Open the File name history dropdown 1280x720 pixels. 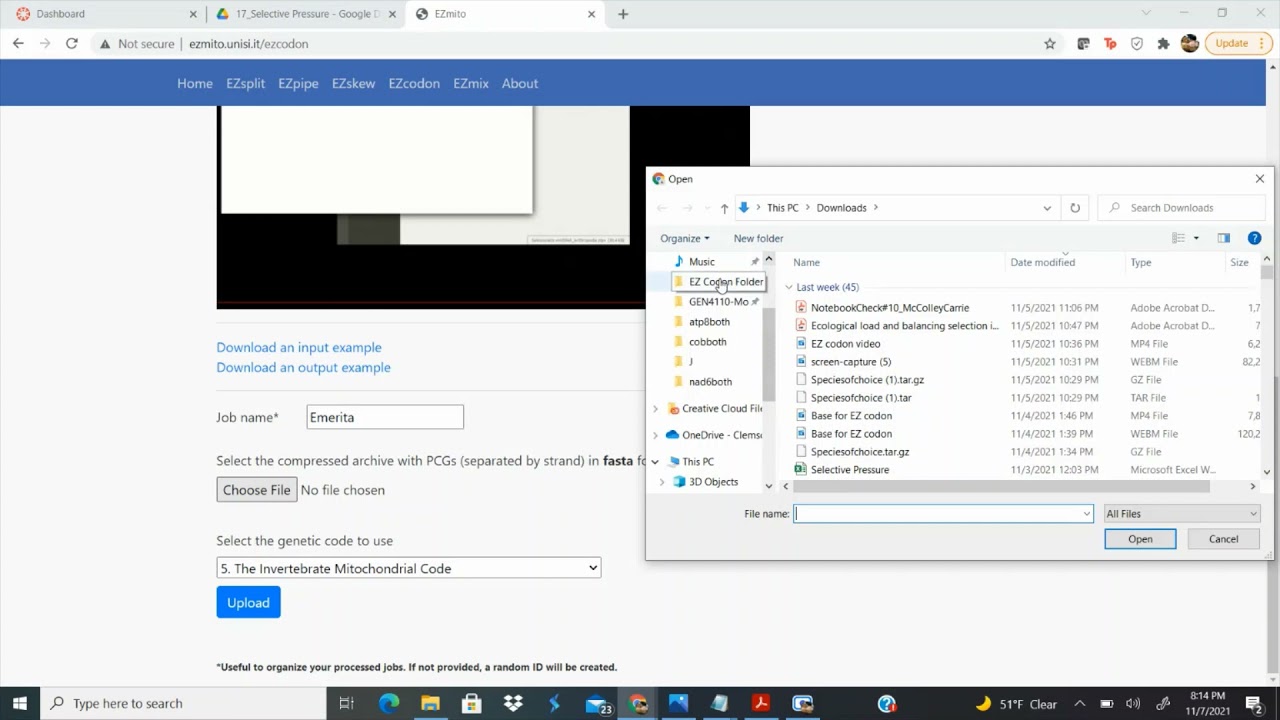pyautogui.click(x=1086, y=514)
